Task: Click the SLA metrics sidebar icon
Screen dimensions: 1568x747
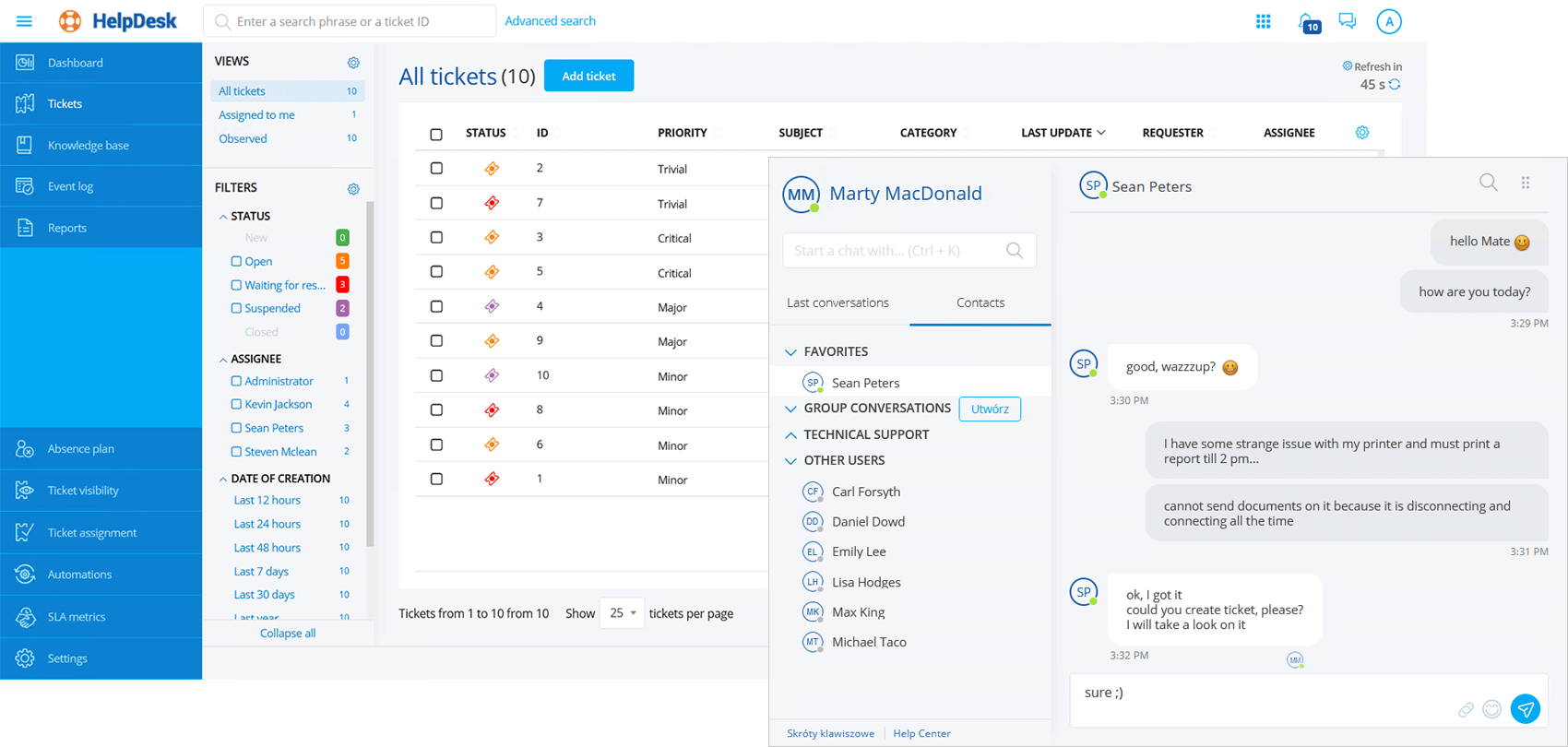Action: 25,617
